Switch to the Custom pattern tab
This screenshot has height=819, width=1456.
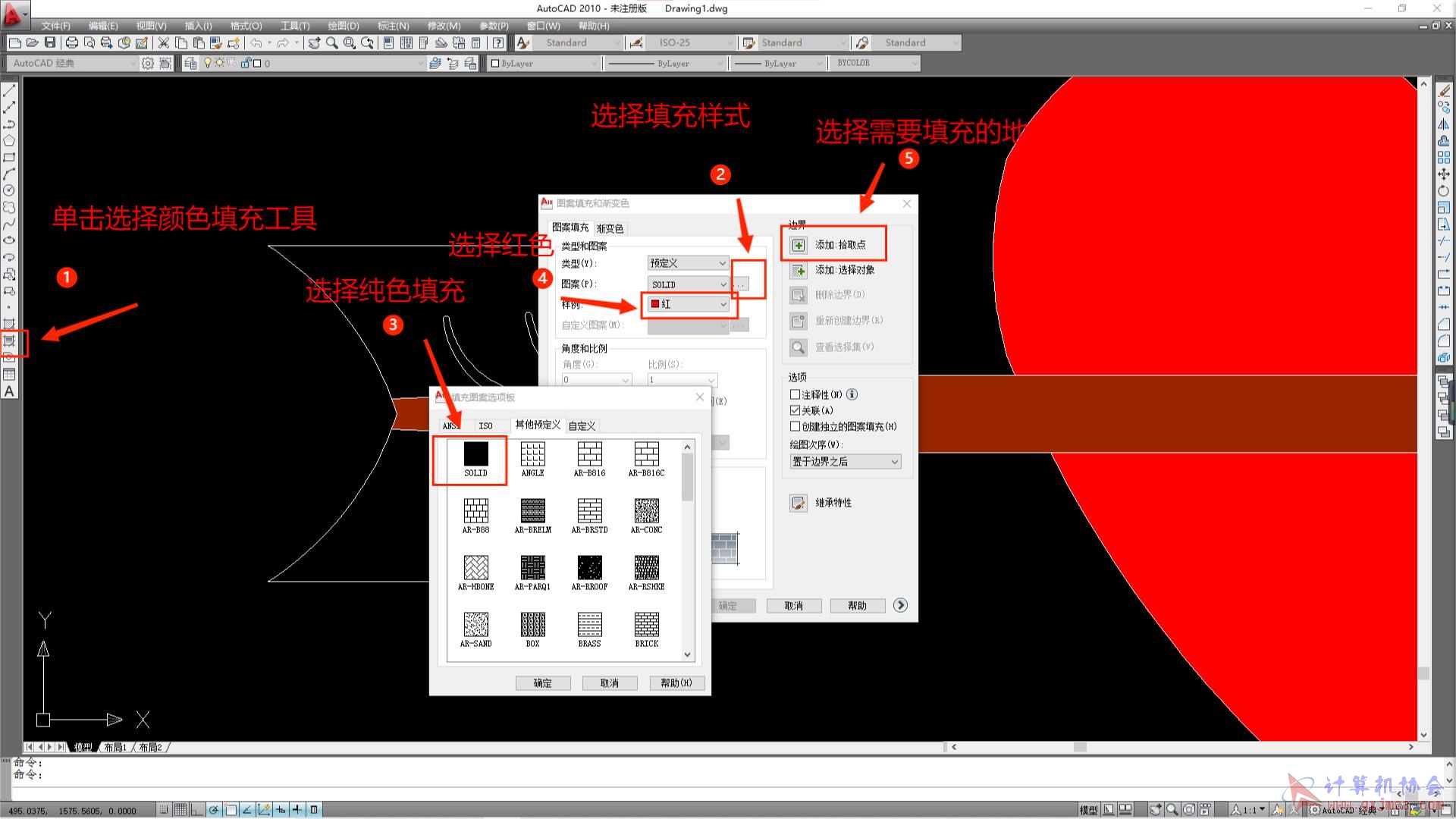[x=582, y=426]
